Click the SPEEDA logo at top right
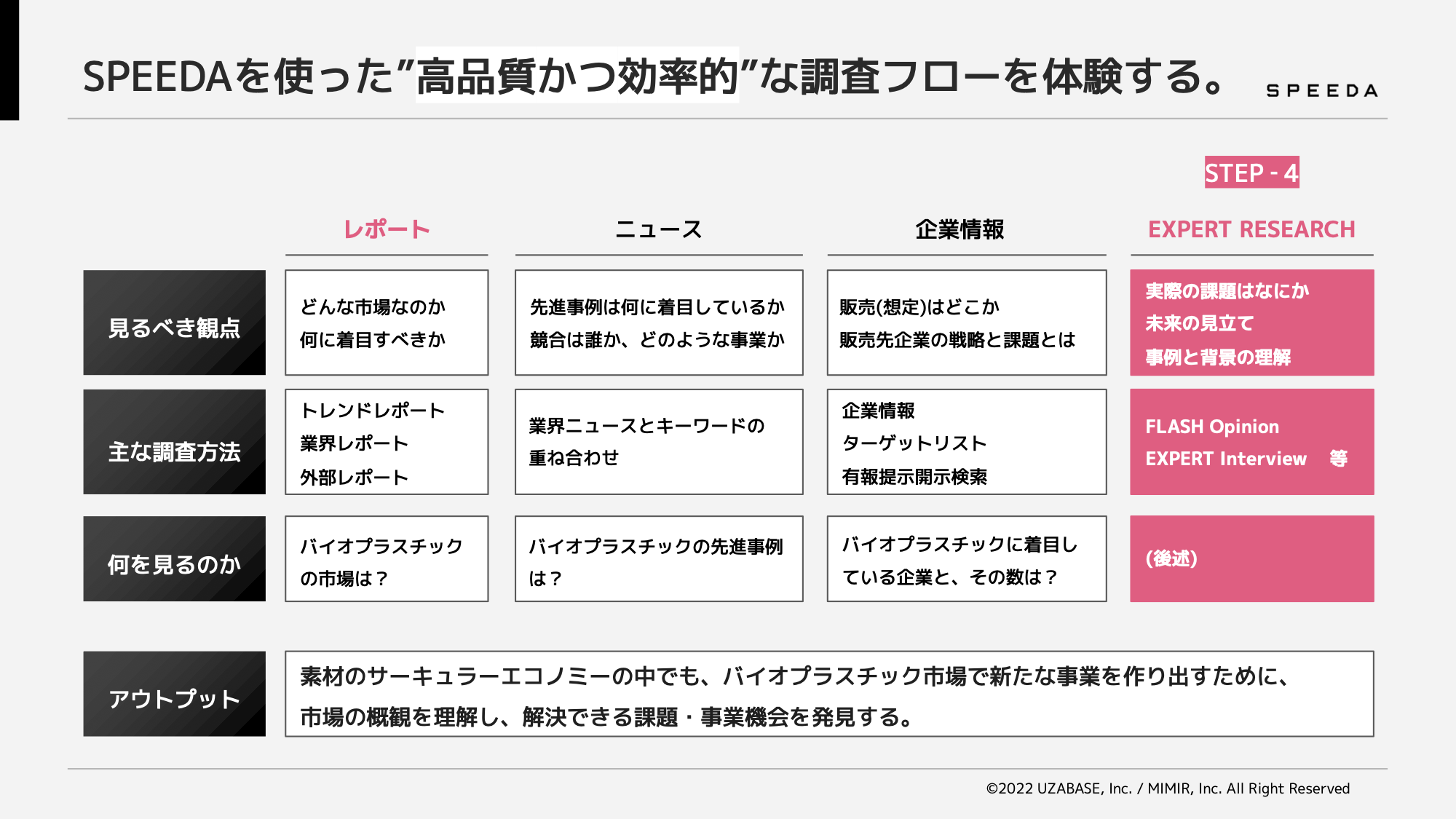This screenshot has height=819, width=1456. point(1322,91)
